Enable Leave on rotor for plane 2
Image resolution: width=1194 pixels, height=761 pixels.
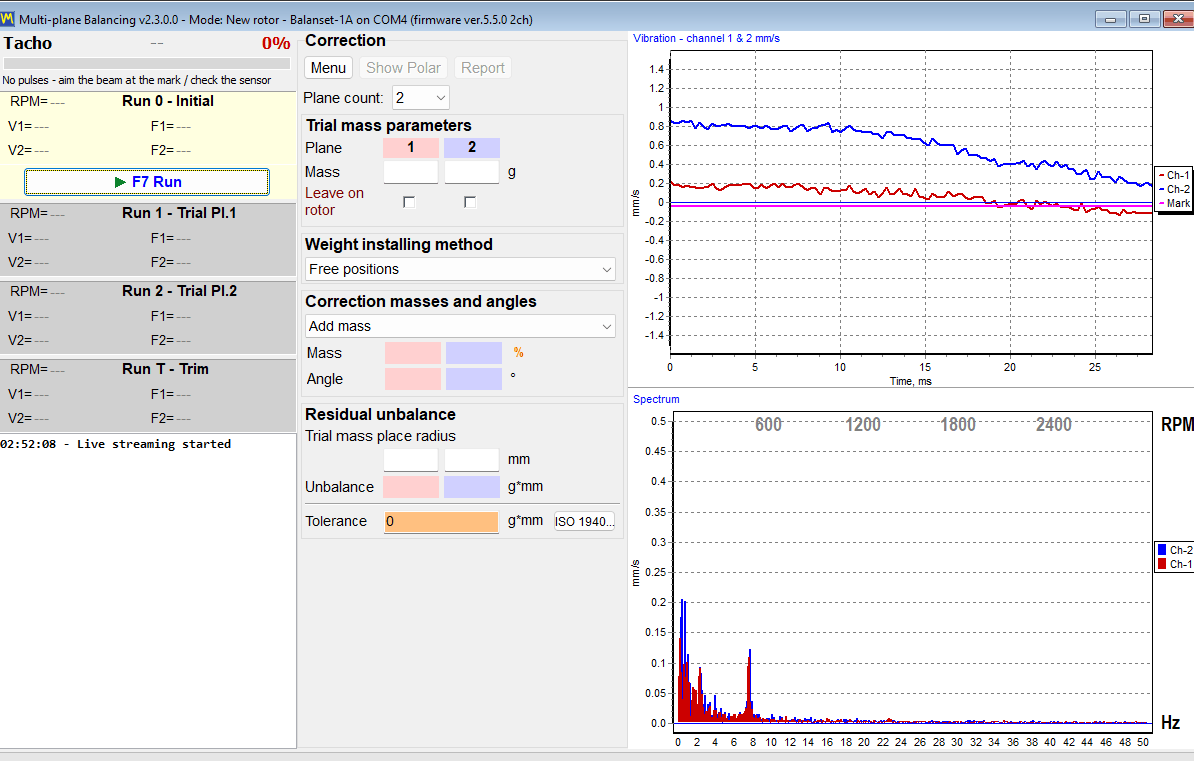pos(470,202)
